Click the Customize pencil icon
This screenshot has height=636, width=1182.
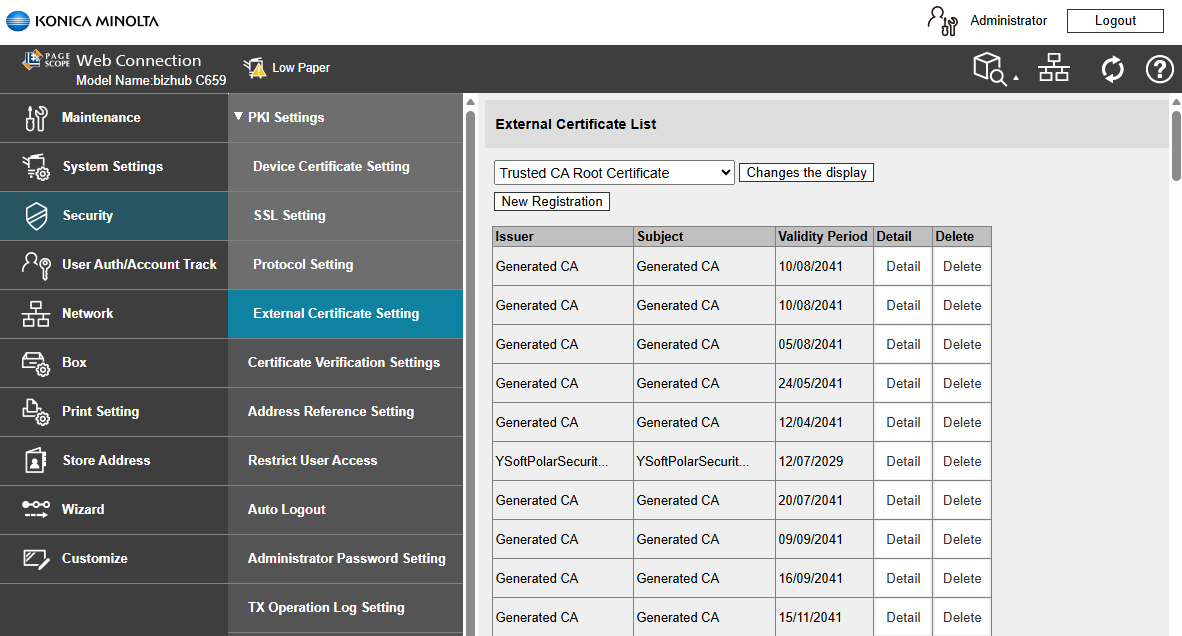pos(36,558)
